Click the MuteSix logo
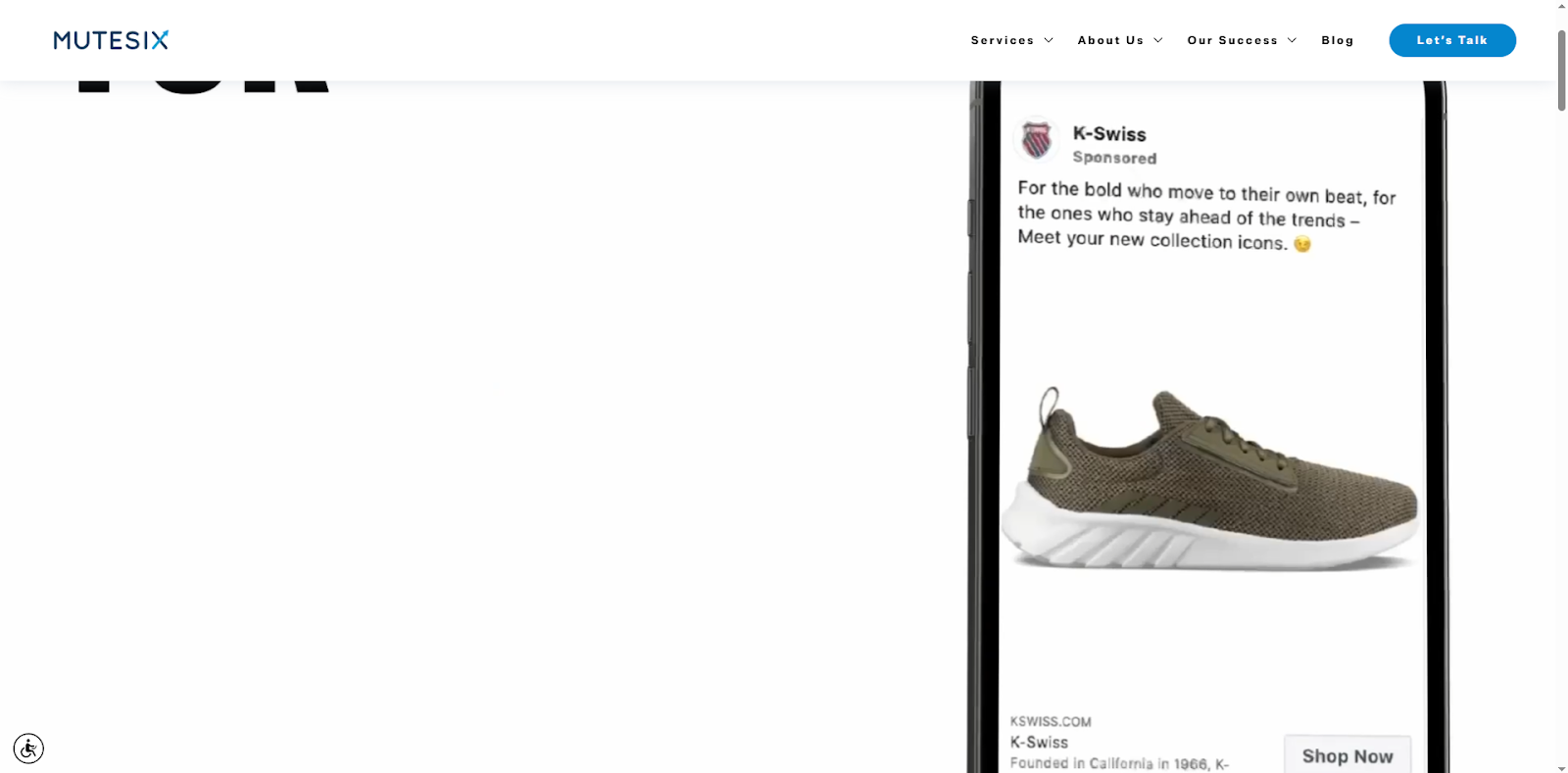This screenshot has width=1568, height=773. [111, 40]
